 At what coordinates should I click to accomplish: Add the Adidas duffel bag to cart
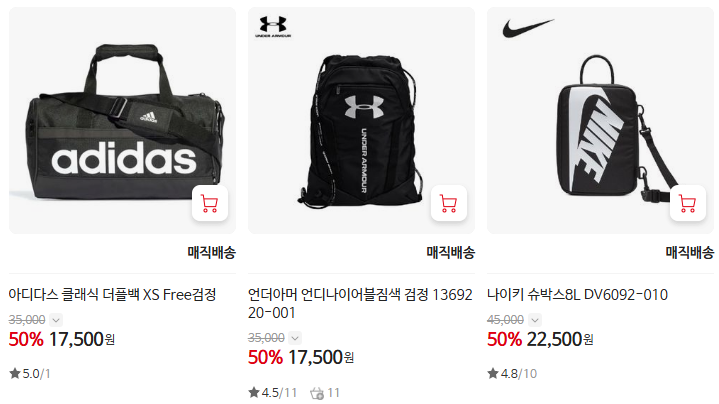(x=210, y=203)
